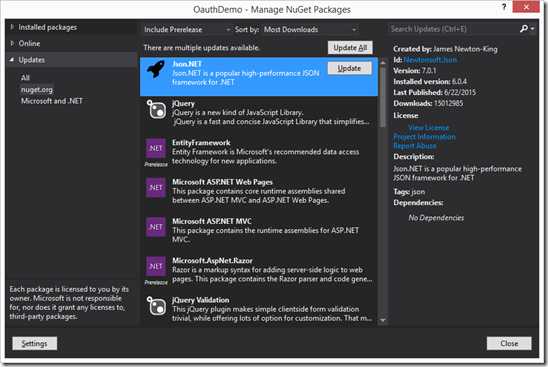Select All under Updates
548x367 pixels.
(25, 78)
